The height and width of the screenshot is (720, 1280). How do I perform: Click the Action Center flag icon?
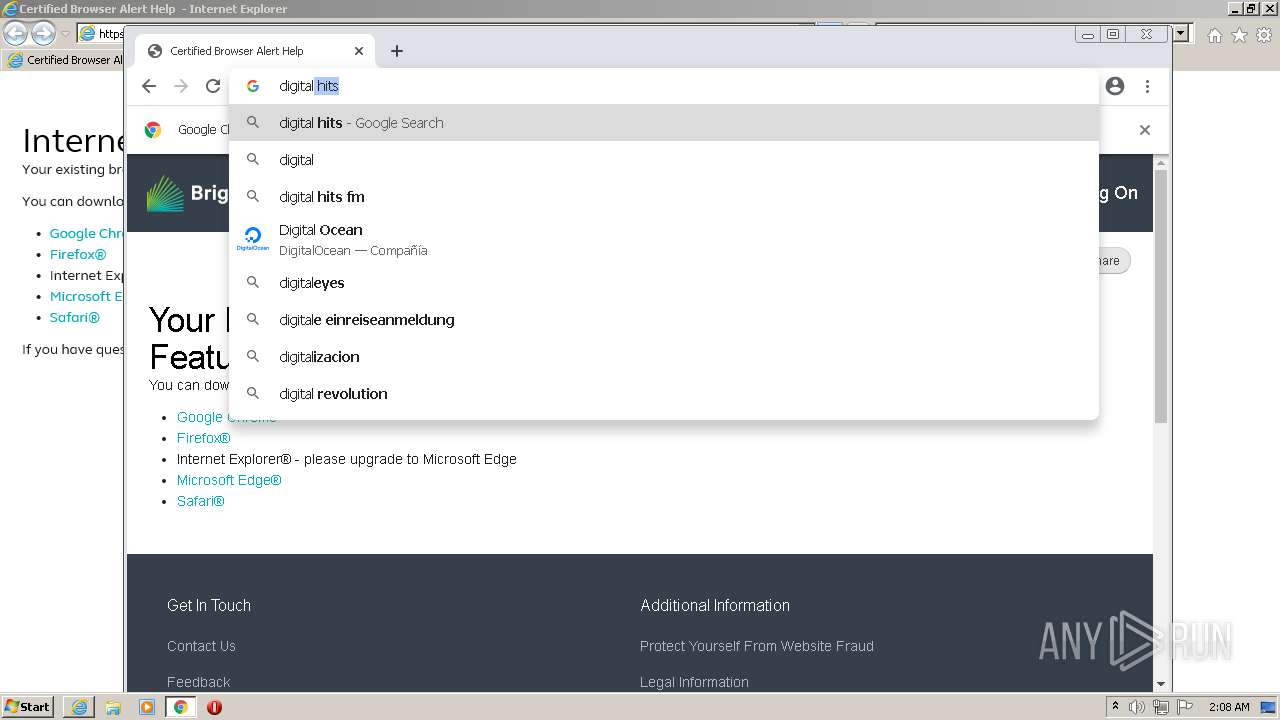point(1183,707)
